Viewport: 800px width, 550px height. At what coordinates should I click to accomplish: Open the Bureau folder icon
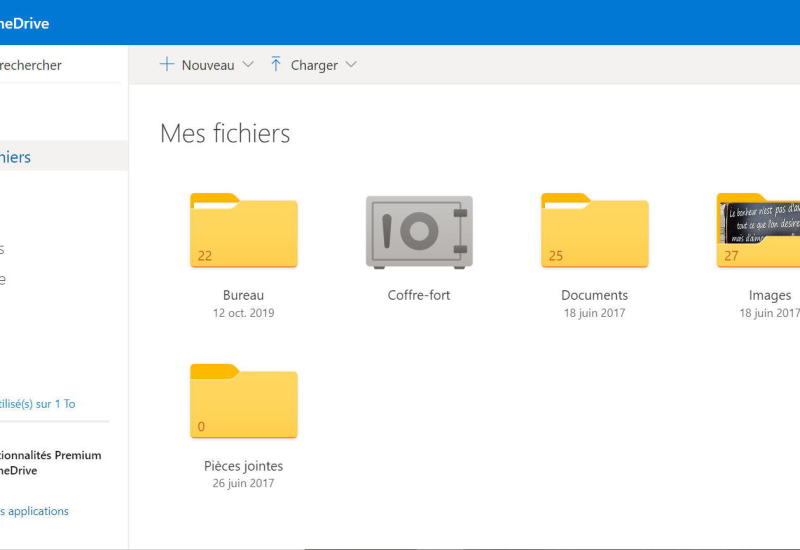[244, 231]
